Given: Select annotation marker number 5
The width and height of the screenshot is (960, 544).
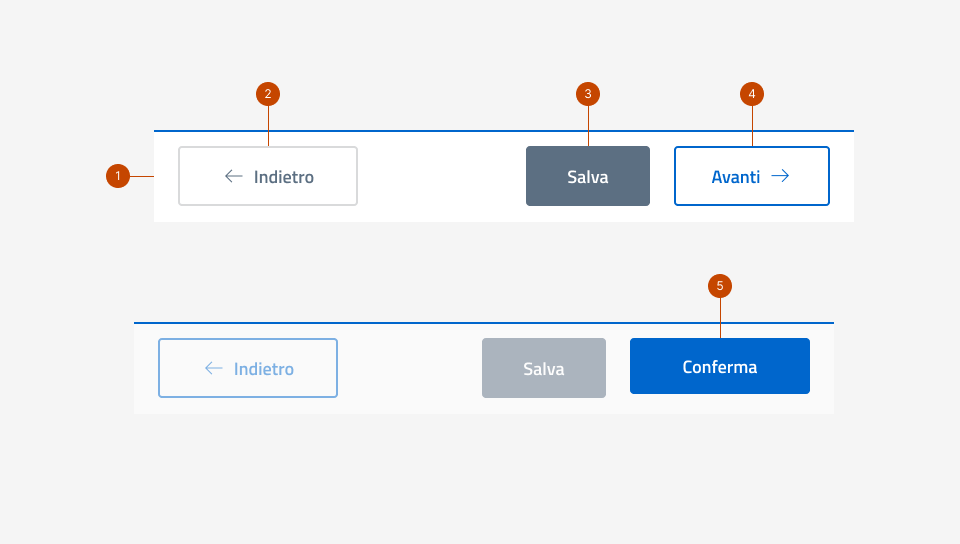Looking at the screenshot, I should pos(720,286).
